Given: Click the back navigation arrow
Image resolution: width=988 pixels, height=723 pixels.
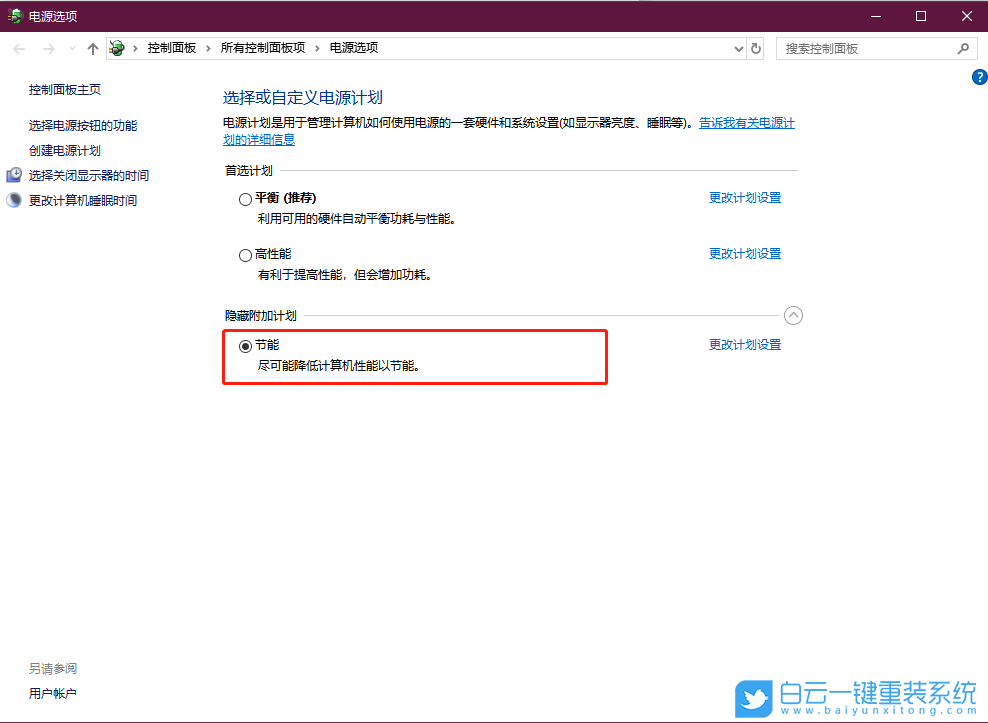Looking at the screenshot, I should (18, 47).
